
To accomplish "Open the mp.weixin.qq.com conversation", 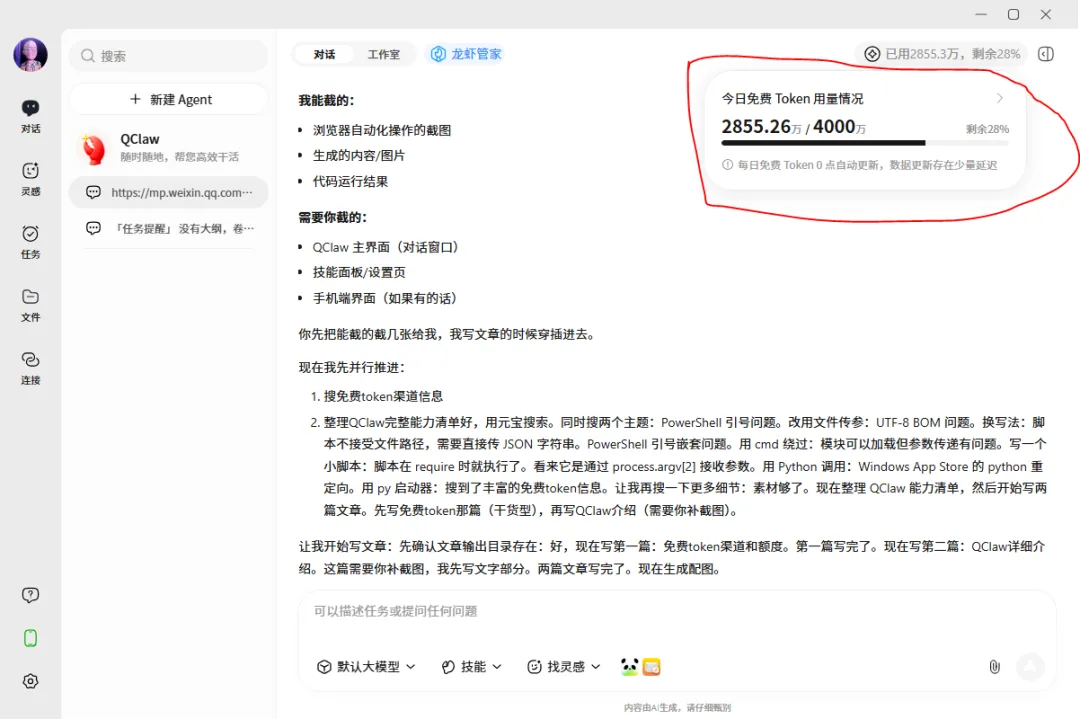I will [169, 192].
